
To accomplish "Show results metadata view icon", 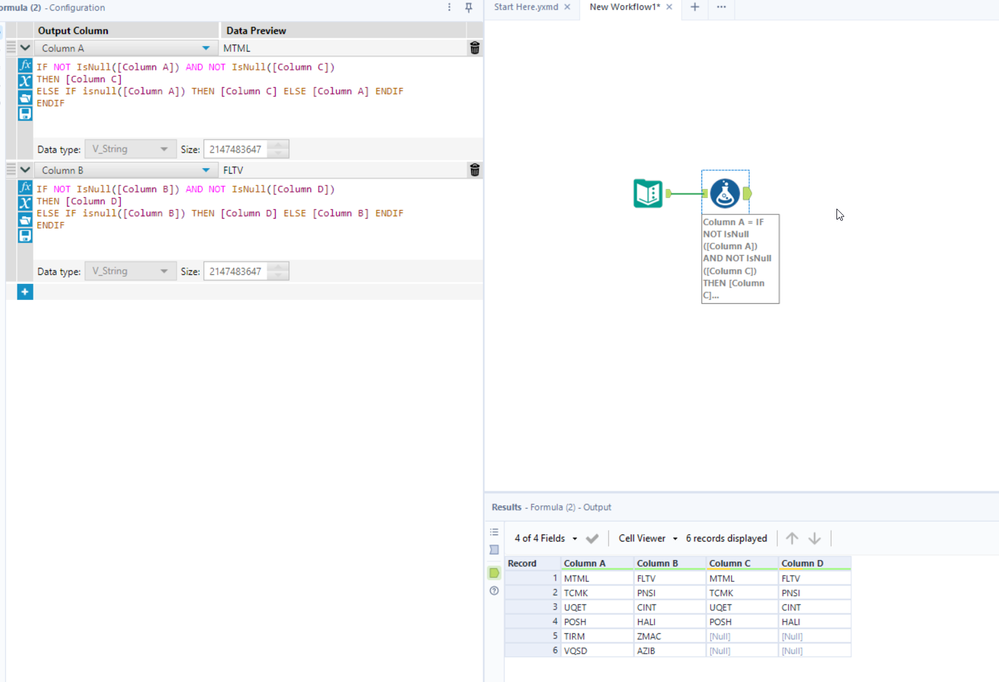I will click(494, 549).
